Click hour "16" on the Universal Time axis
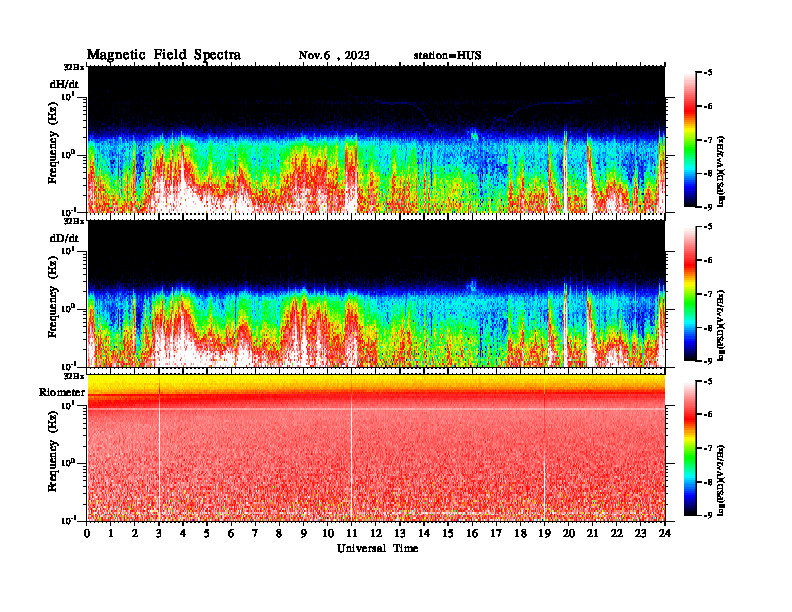The image size is (792, 612). pos(472,533)
